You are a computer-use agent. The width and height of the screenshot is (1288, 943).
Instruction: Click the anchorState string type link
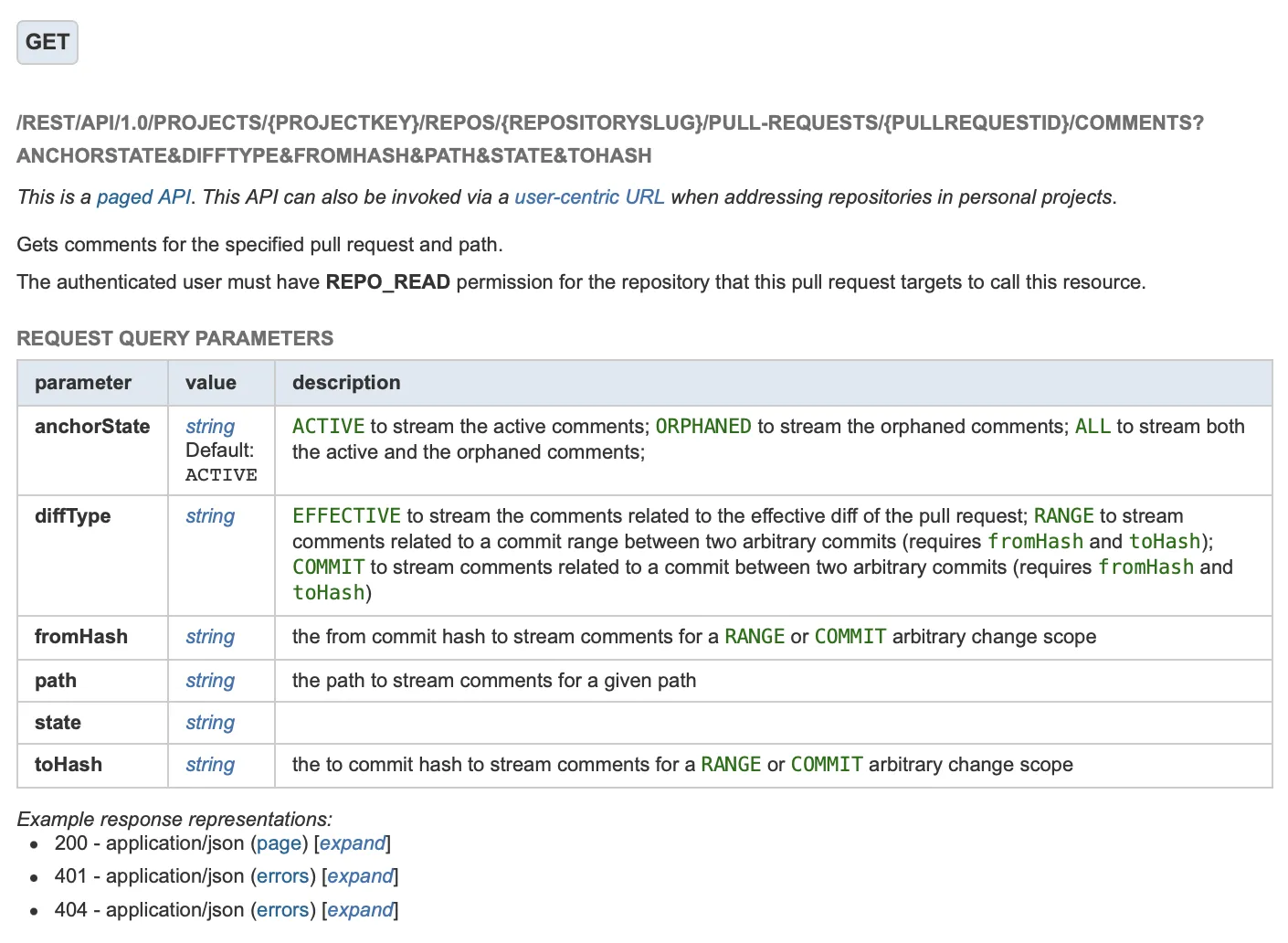pyautogui.click(x=210, y=427)
